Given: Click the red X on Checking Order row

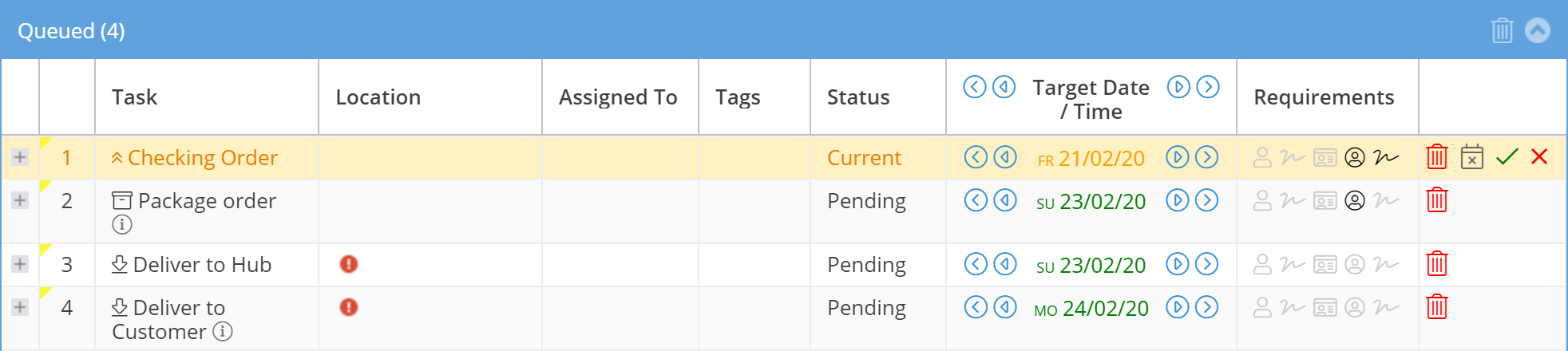Looking at the screenshot, I should point(1539,157).
